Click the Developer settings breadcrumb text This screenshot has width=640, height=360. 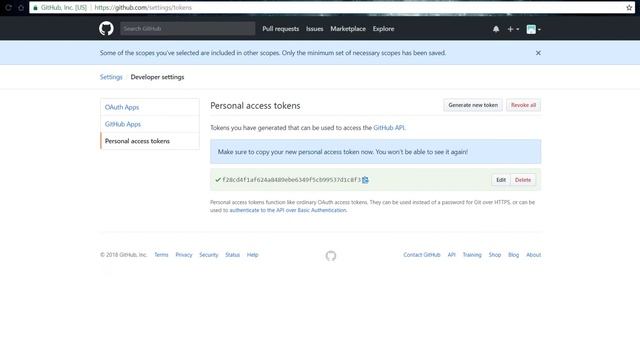(x=157, y=77)
